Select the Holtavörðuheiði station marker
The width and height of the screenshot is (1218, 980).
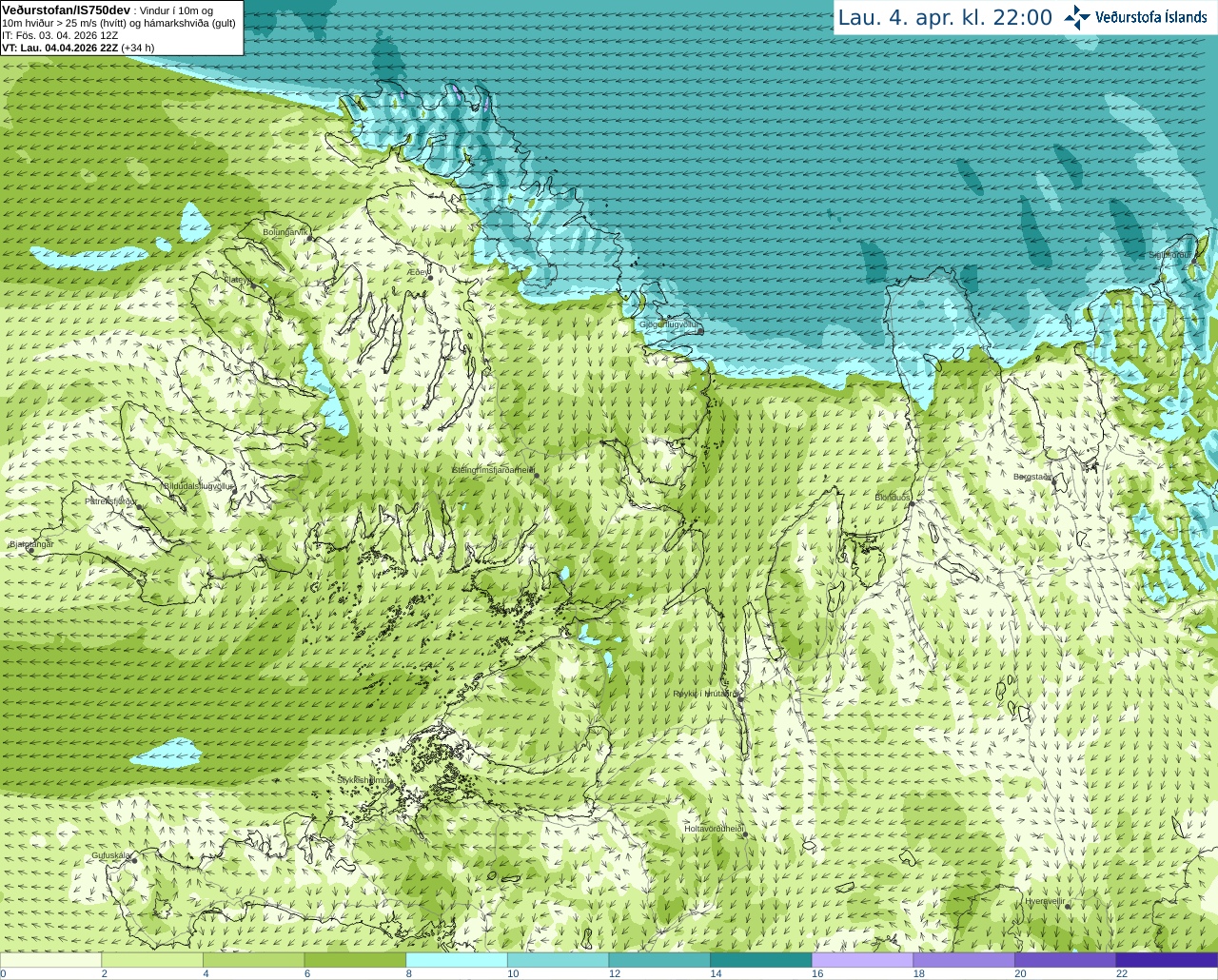click(x=744, y=834)
